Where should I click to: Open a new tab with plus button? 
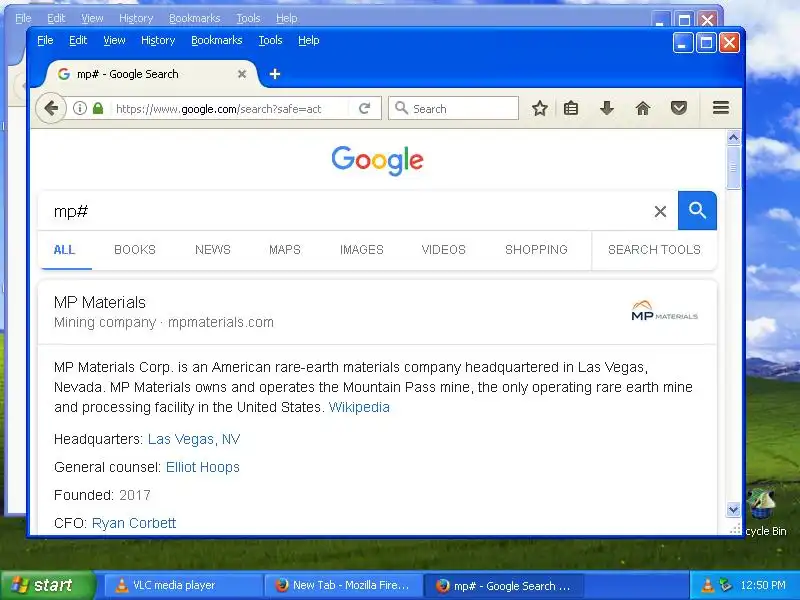point(274,74)
